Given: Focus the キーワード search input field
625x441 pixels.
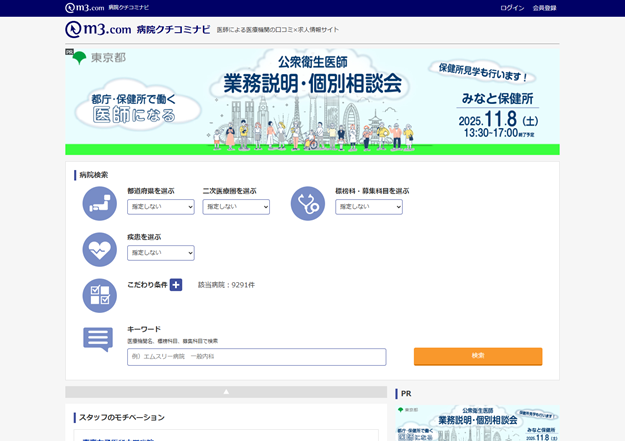Looking at the screenshot, I should (x=257, y=357).
